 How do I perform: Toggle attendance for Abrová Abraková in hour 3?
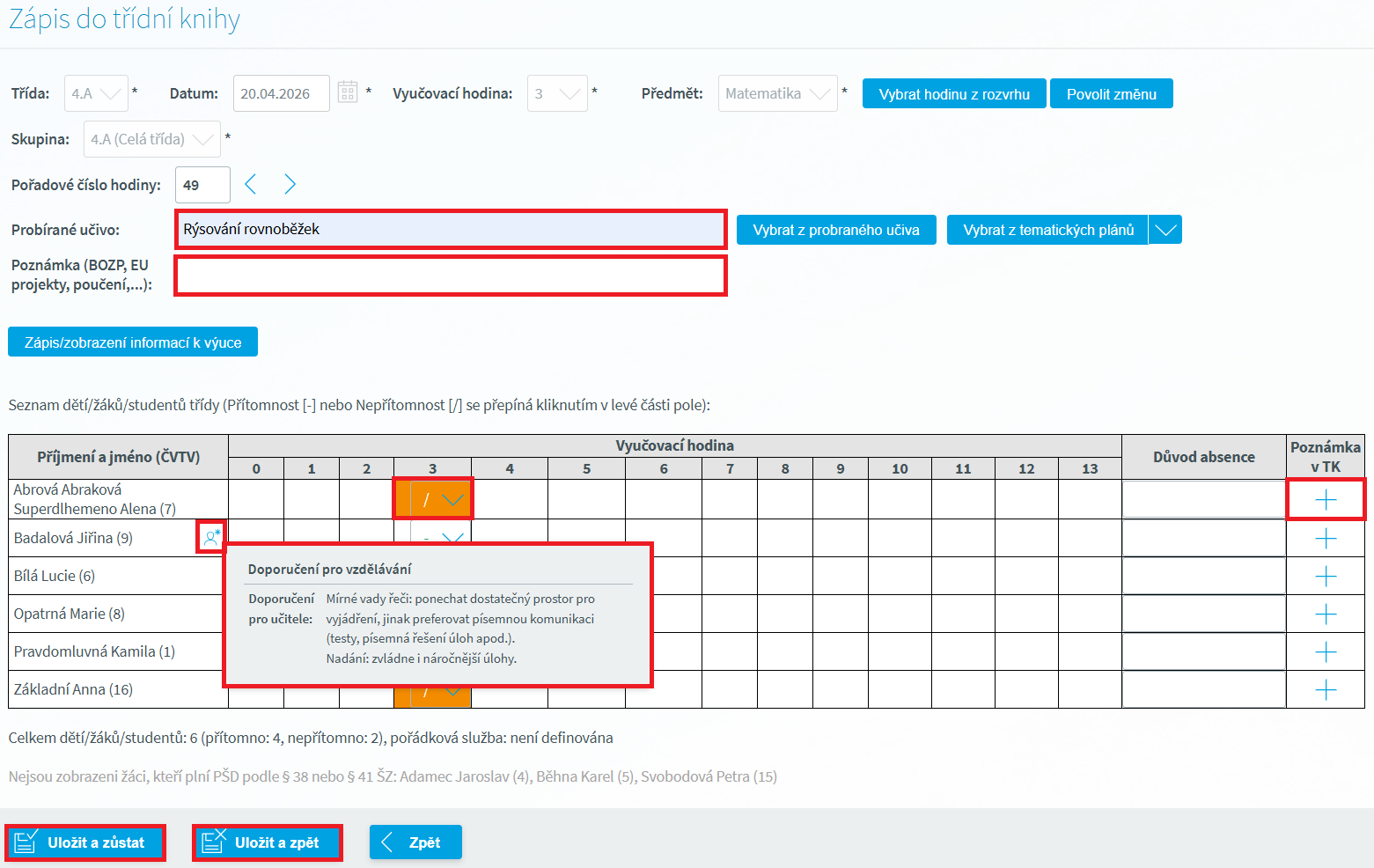pyautogui.click(x=424, y=500)
